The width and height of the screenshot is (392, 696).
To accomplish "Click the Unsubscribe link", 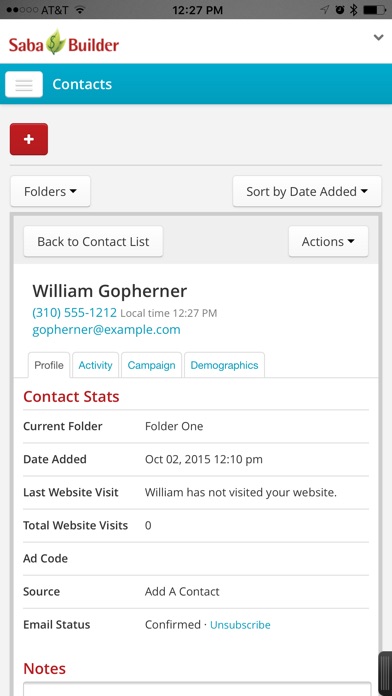I will [240, 625].
